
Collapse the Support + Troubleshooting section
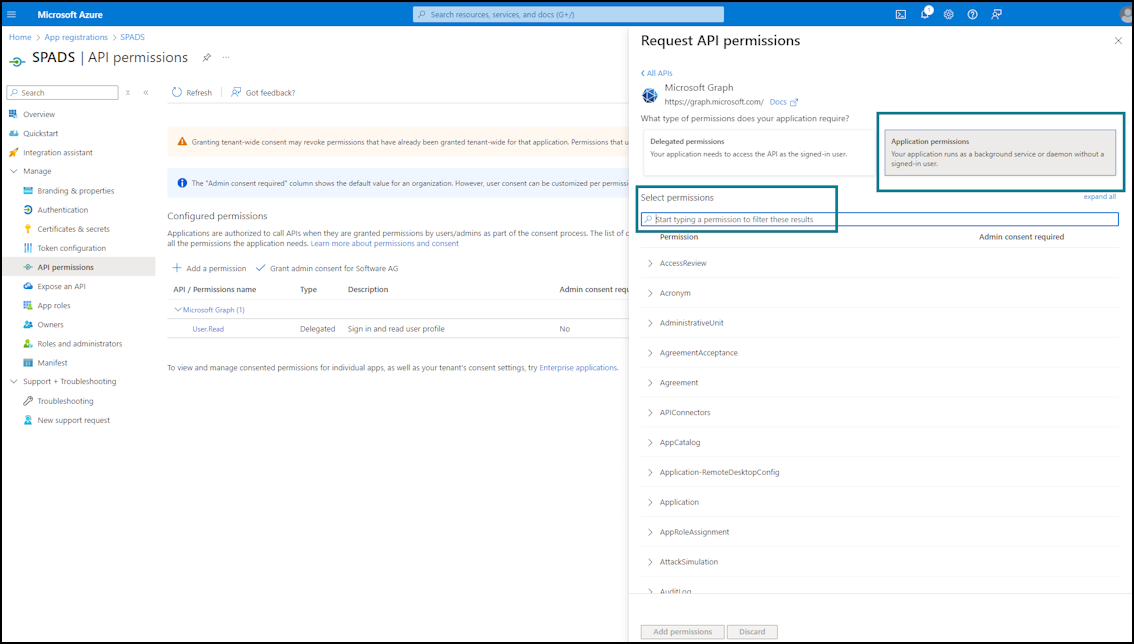click(x=13, y=381)
